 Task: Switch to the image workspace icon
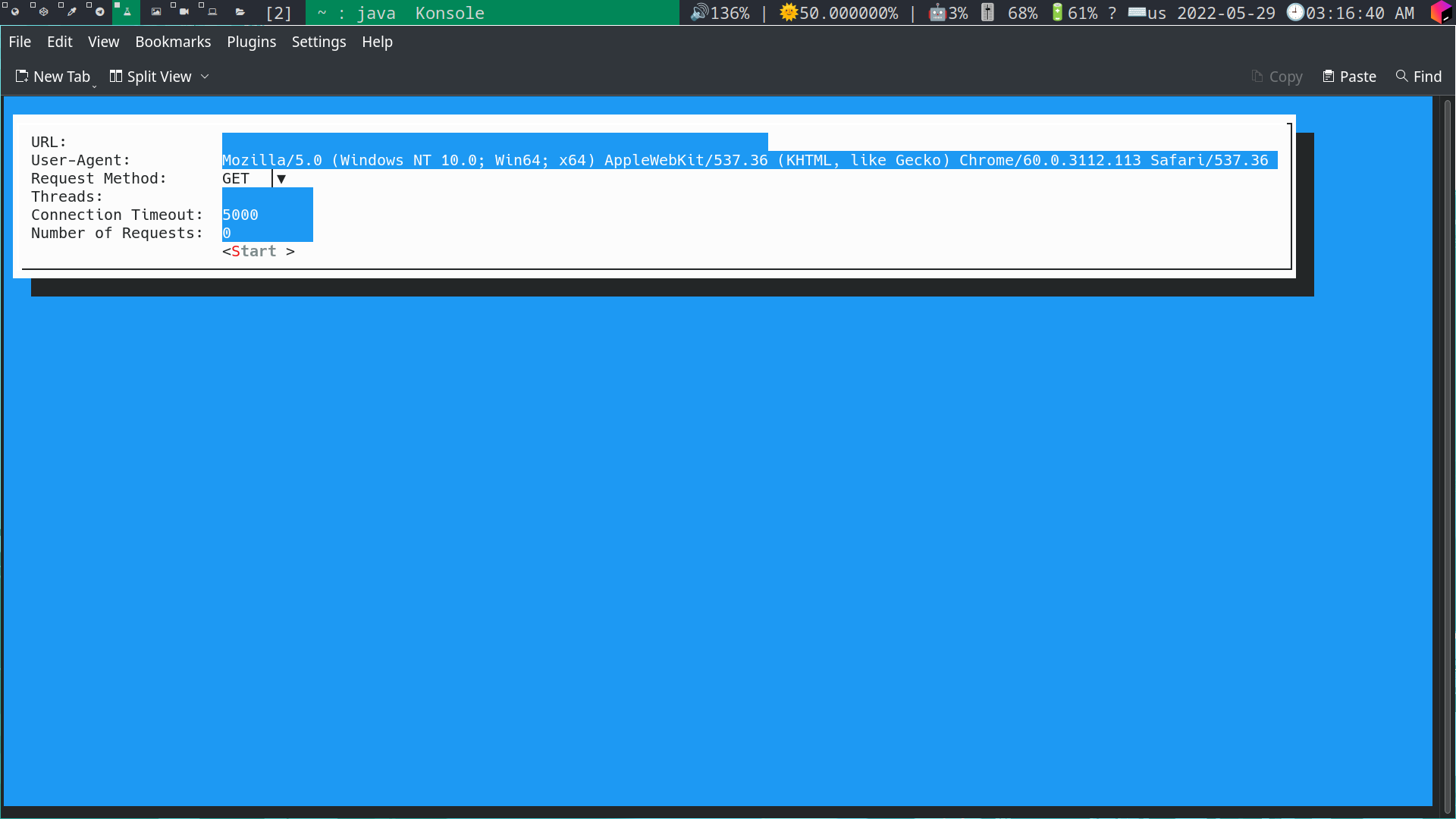(155, 12)
